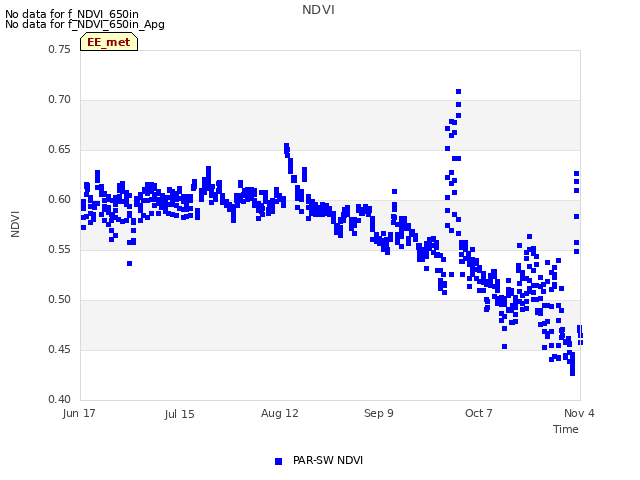Click the 0.50 y-axis value
The height and width of the screenshot is (480, 640).
[60, 300]
